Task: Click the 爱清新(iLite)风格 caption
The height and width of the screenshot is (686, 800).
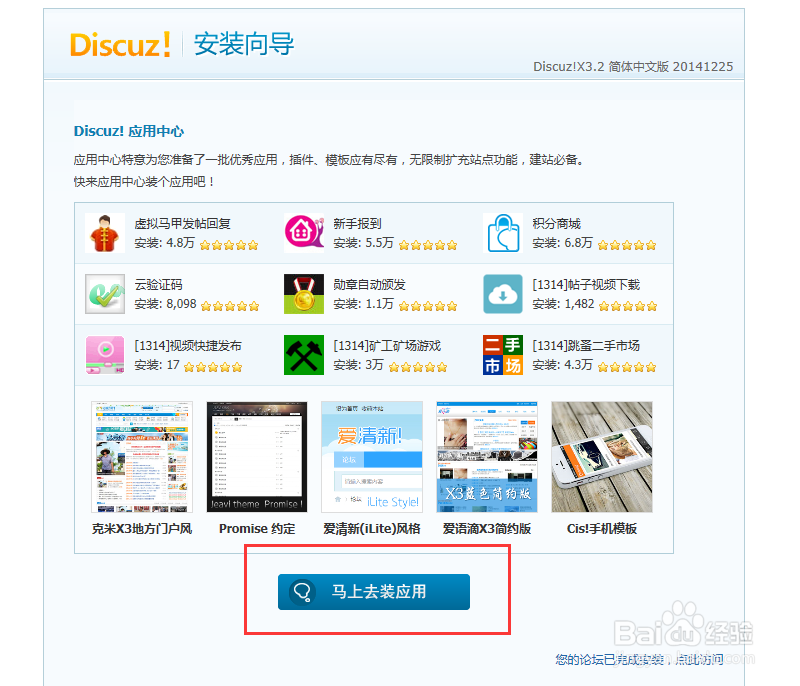Action: [x=372, y=529]
